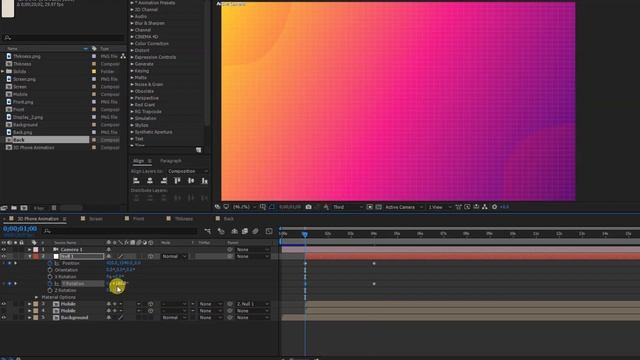Click new folder icon in Project panel
Viewport: 640px width, 360px height.
coord(14,208)
